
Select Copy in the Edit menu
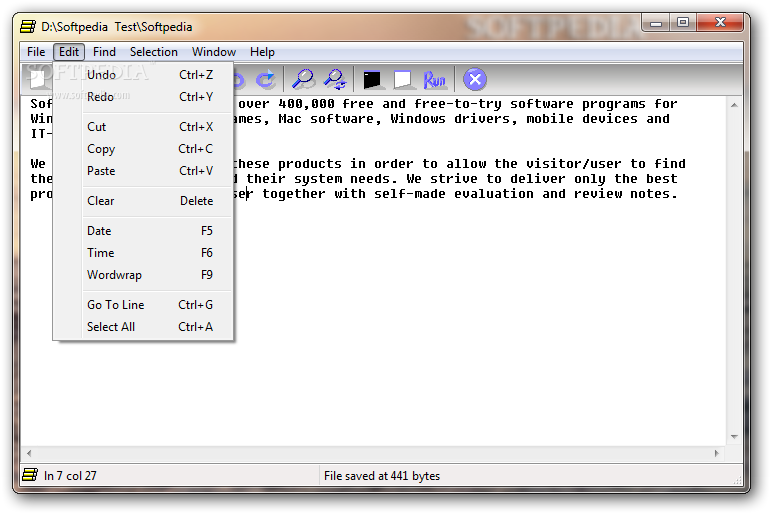143,149
